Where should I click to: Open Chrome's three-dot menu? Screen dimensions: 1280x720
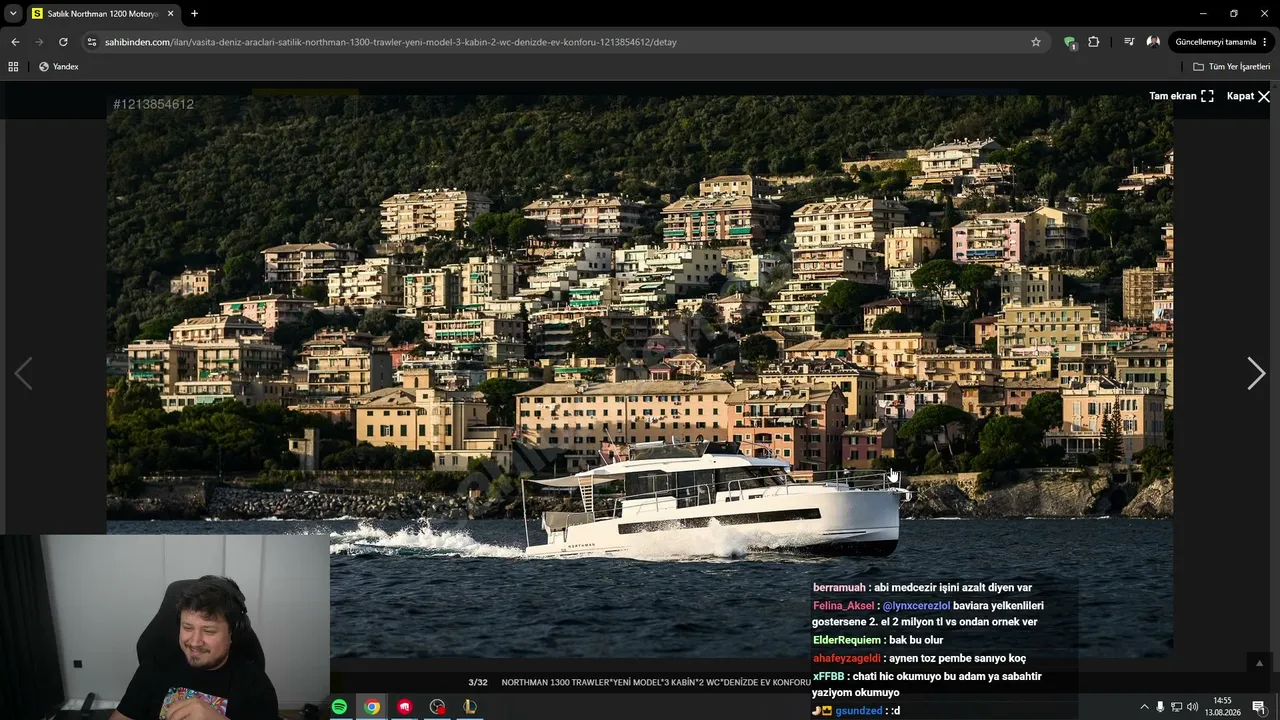tap(1266, 42)
